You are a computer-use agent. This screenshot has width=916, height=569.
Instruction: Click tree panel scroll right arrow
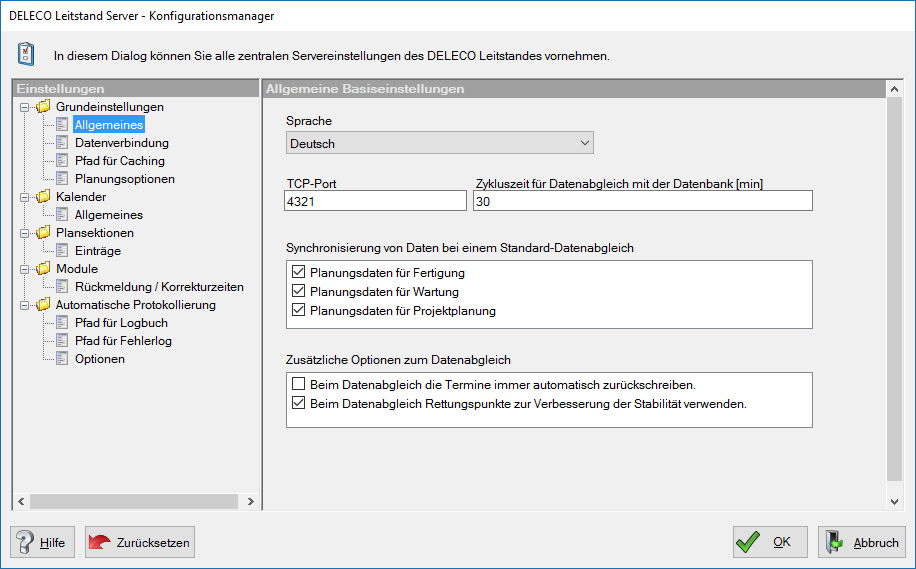pos(251,501)
